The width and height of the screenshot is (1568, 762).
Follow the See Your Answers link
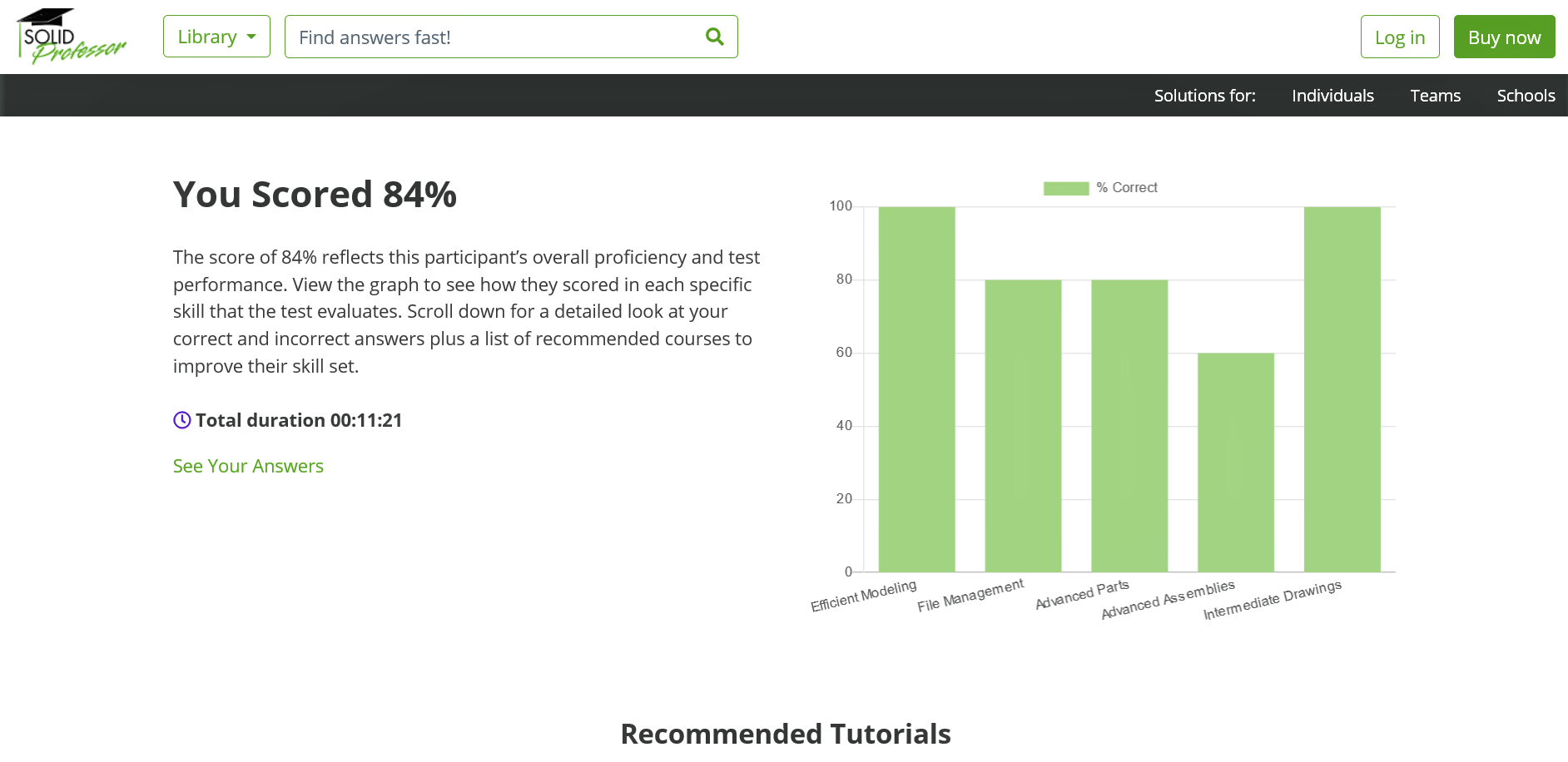[x=248, y=466]
